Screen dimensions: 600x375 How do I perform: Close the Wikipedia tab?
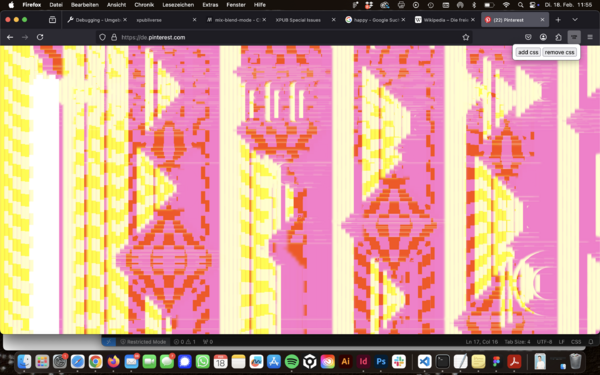473,20
